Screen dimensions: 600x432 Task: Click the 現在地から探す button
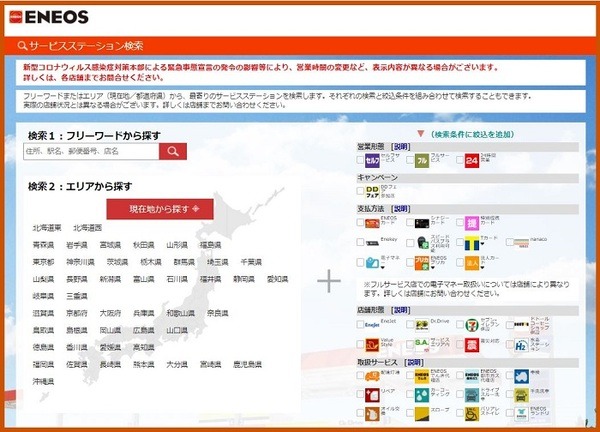point(160,209)
